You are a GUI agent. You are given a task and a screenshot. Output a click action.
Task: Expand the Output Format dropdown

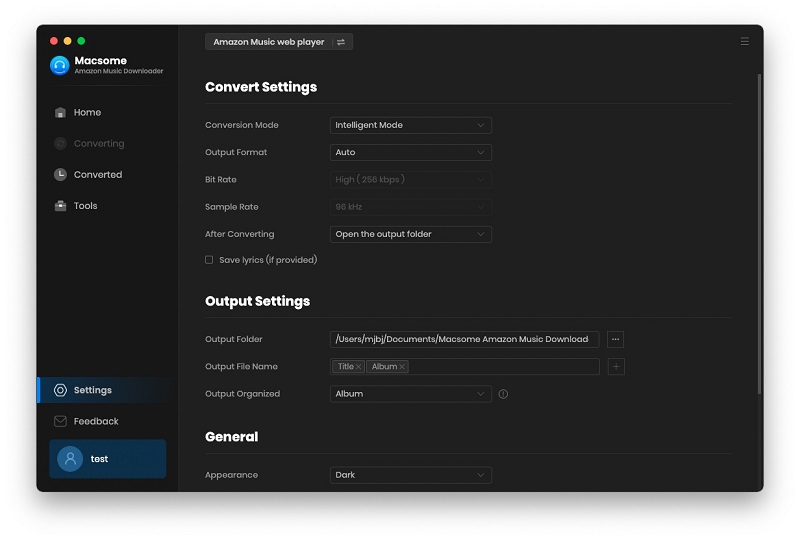coord(411,152)
